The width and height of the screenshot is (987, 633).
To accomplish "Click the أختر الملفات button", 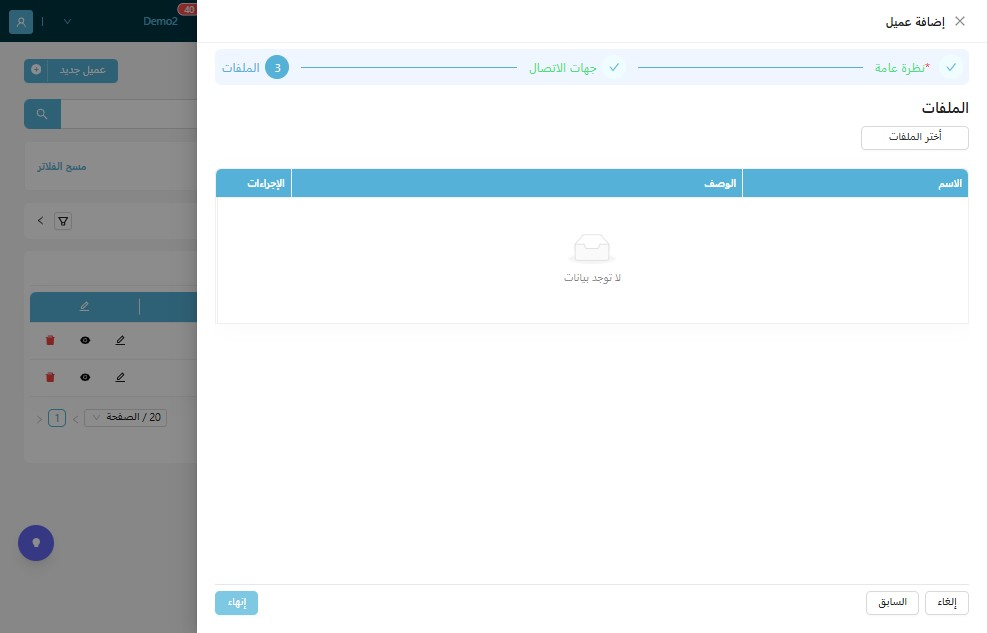I will (x=915, y=137).
